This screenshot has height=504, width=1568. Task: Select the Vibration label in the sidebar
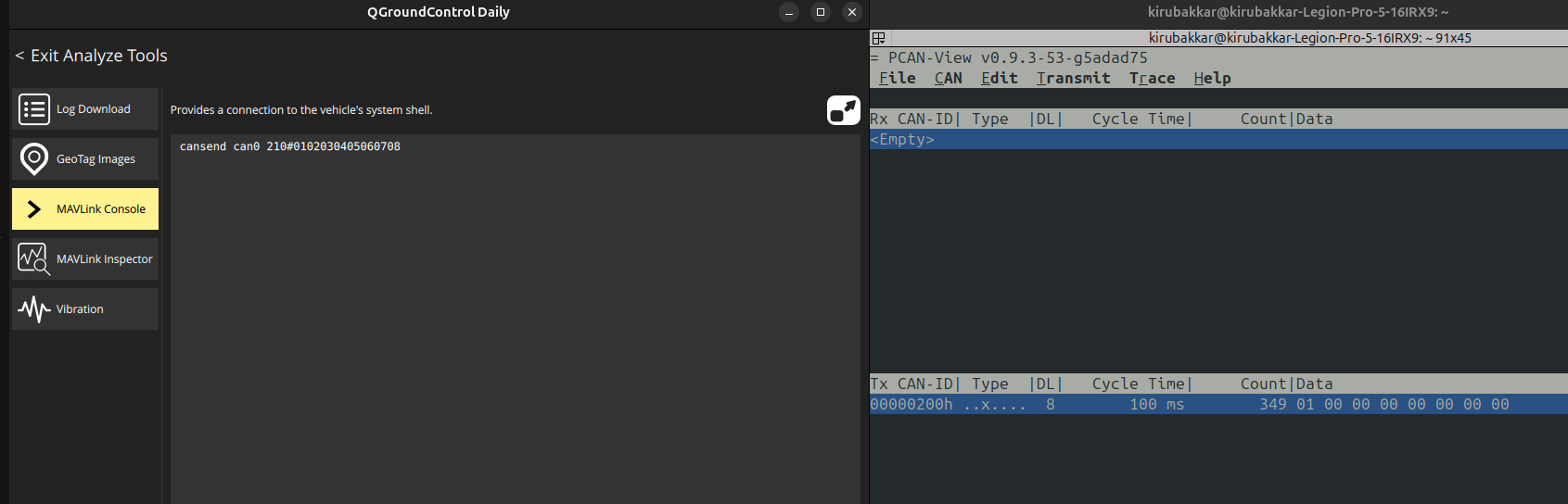click(x=80, y=309)
